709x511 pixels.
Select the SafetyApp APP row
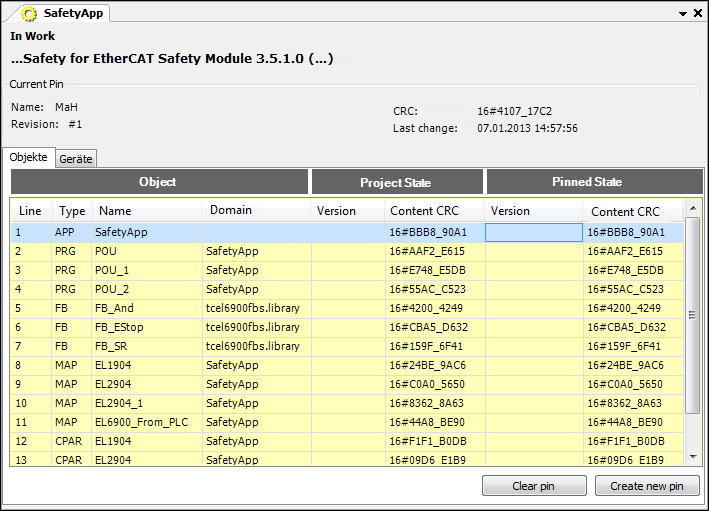(120, 232)
